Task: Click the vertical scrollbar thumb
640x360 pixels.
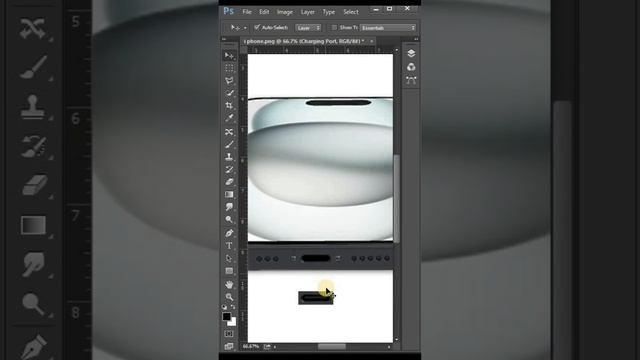Action: [396, 199]
